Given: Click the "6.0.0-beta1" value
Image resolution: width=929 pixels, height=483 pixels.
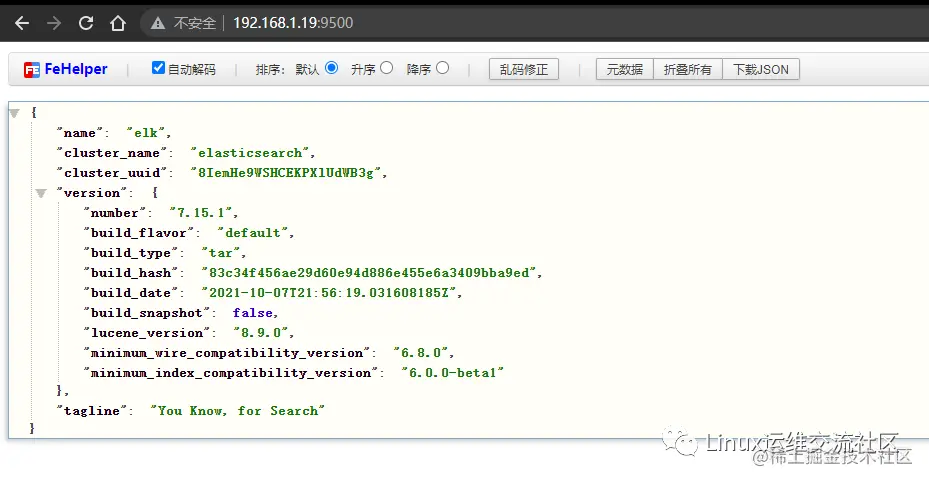Looking at the screenshot, I should tap(453, 373).
